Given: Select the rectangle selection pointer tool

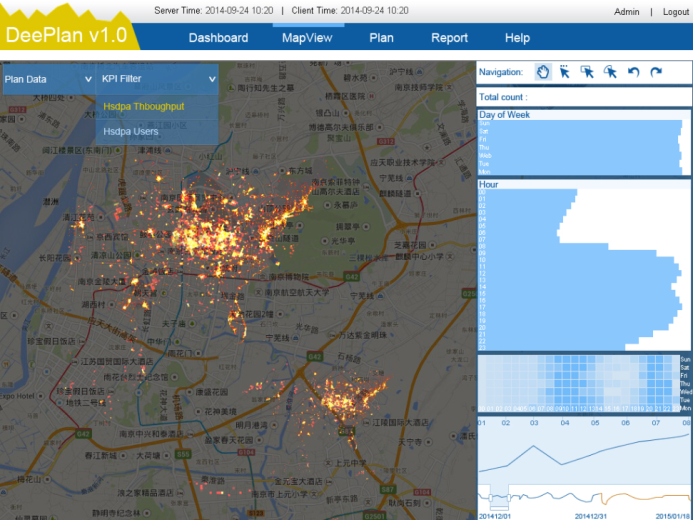Looking at the screenshot, I should [x=587, y=72].
